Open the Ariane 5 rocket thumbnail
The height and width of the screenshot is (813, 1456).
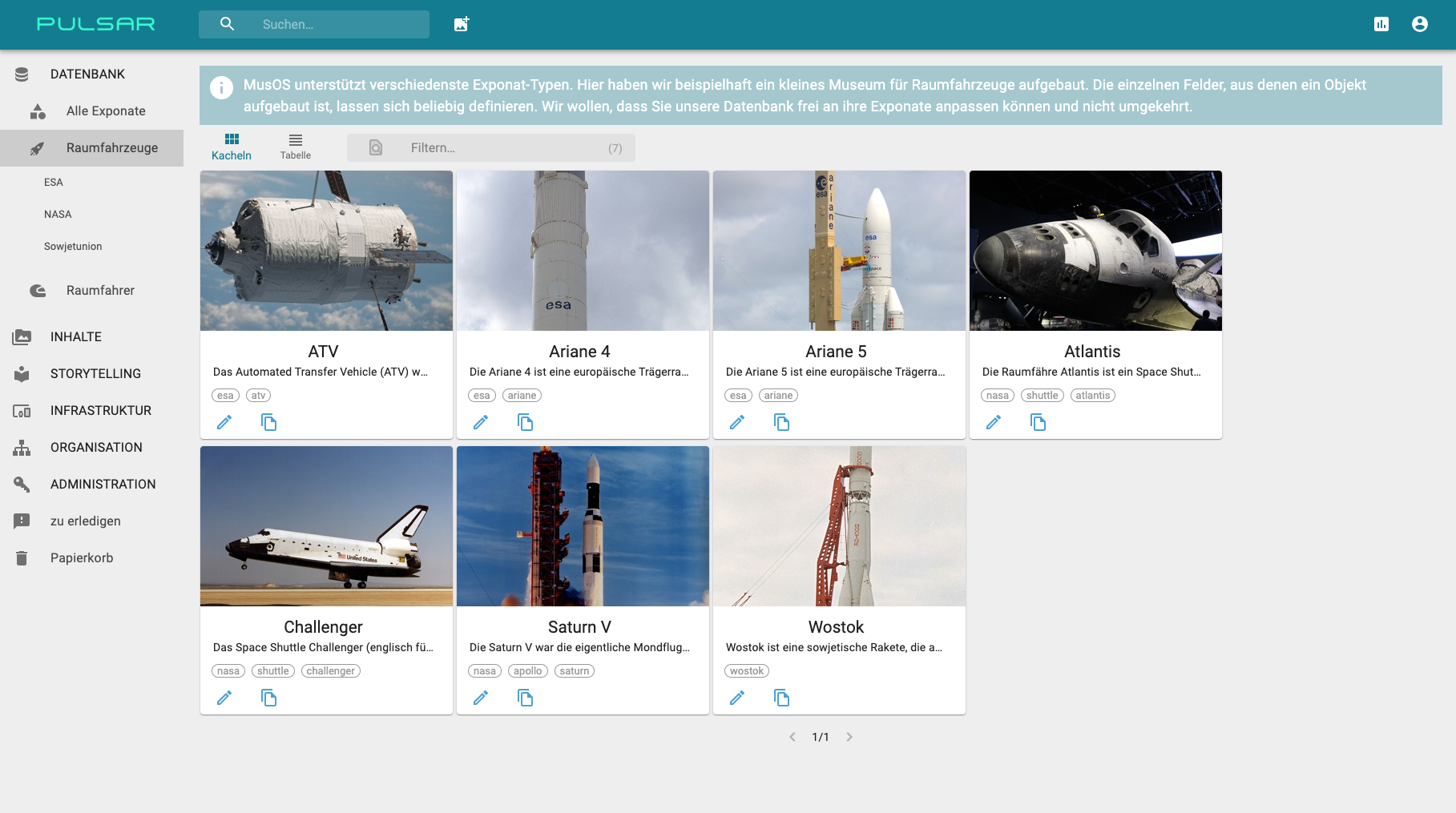click(x=839, y=251)
